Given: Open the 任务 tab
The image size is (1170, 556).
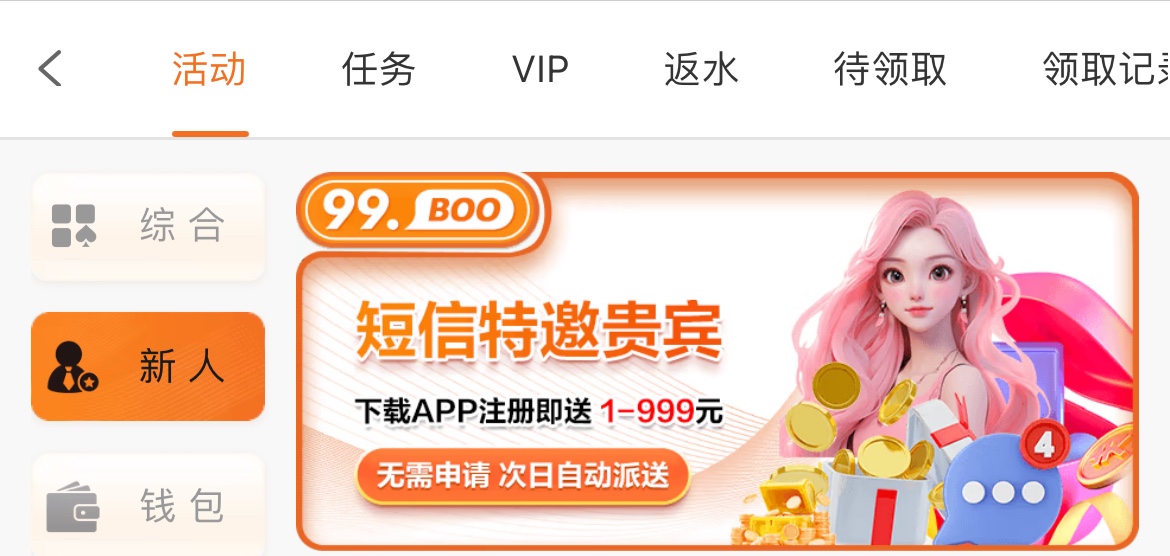Looking at the screenshot, I should point(378,69).
